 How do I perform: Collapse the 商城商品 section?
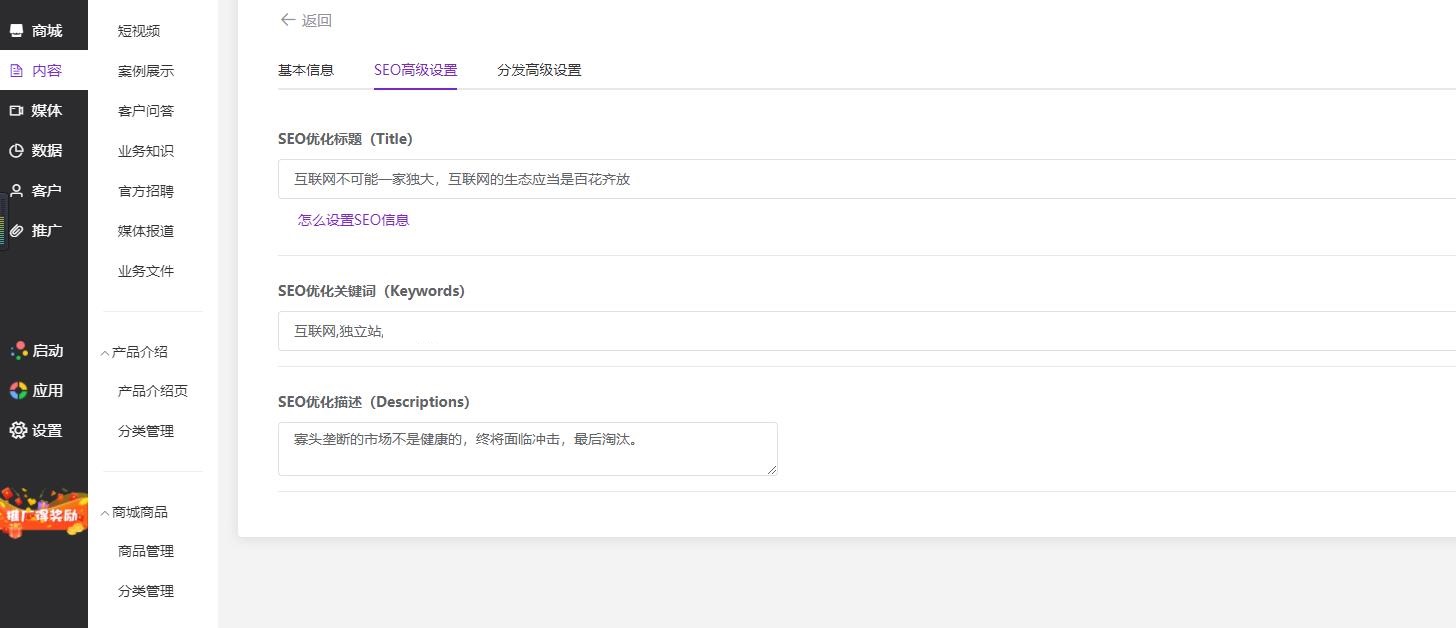click(x=105, y=513)
